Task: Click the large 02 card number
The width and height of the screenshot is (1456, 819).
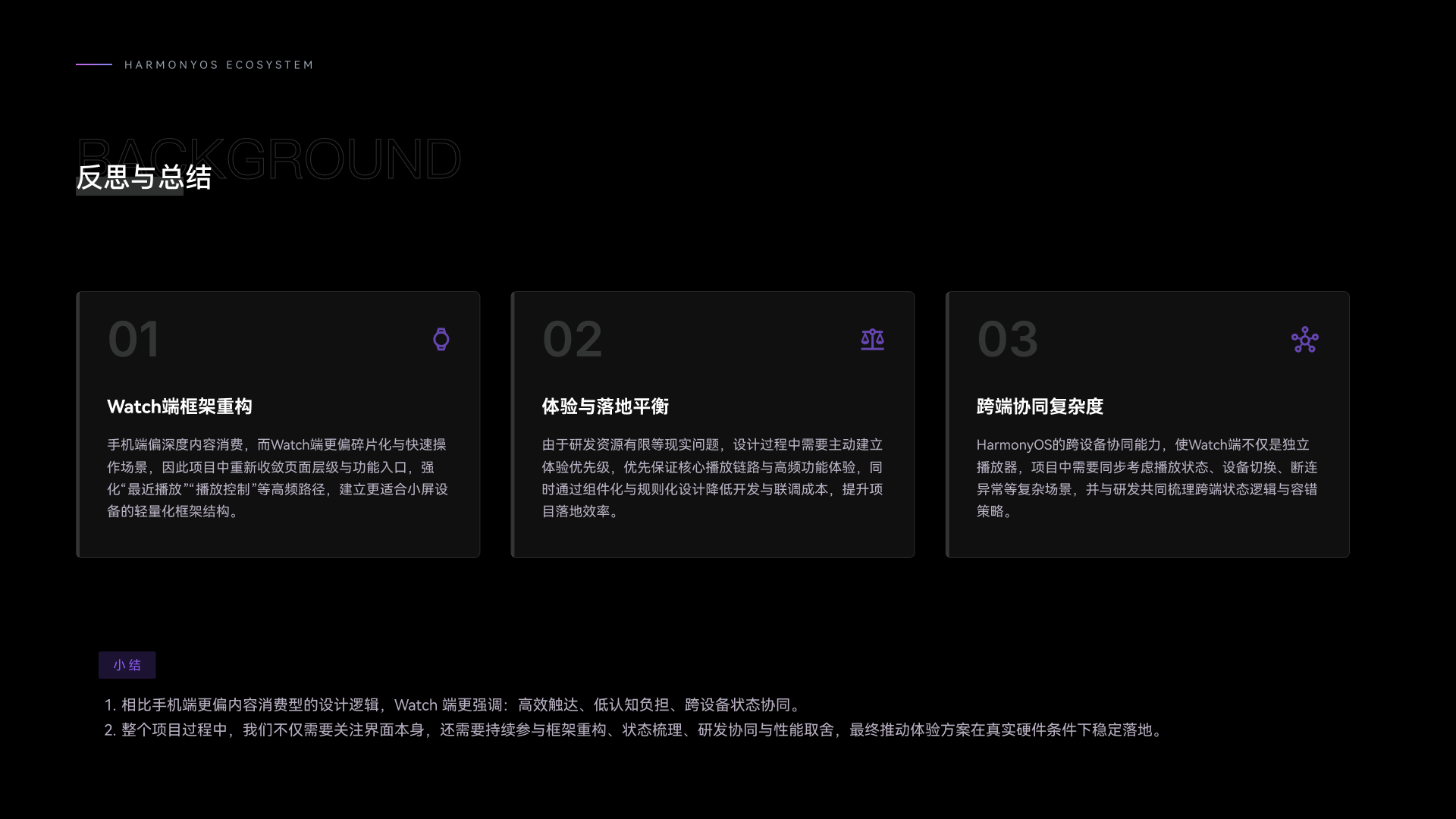Action: (573, 339)
